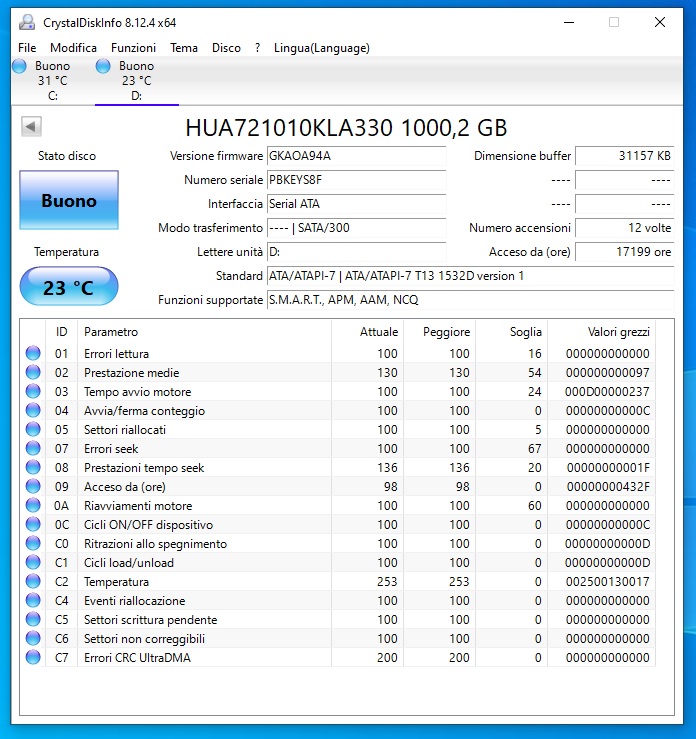Screen dimensions: 696x739
Task: Click the Lettere unità field D:
Action: pos(356,252)
